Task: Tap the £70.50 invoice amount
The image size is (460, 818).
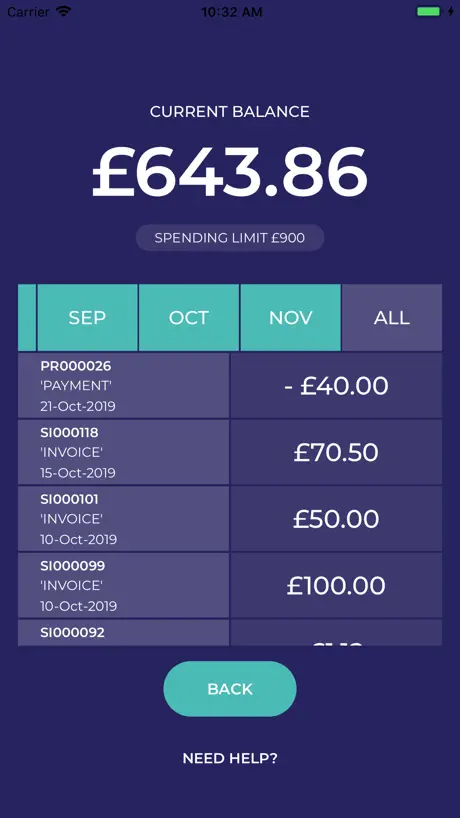Action: [336, 453]
